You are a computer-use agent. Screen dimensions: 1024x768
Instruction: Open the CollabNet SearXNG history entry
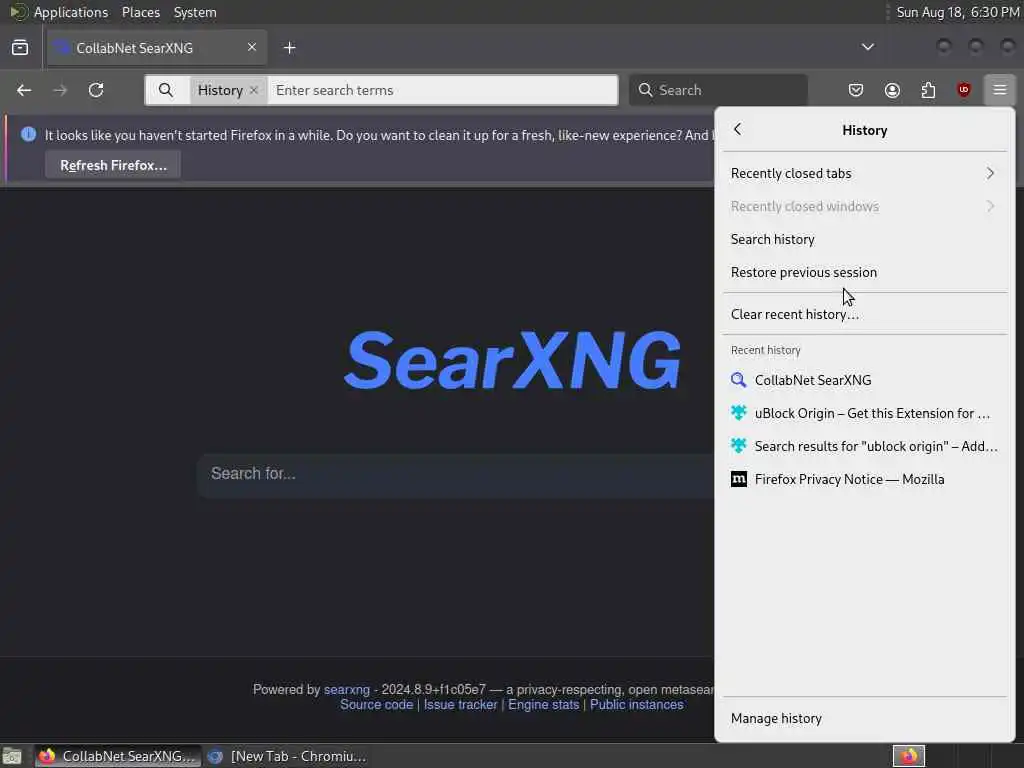pos(864,380)
